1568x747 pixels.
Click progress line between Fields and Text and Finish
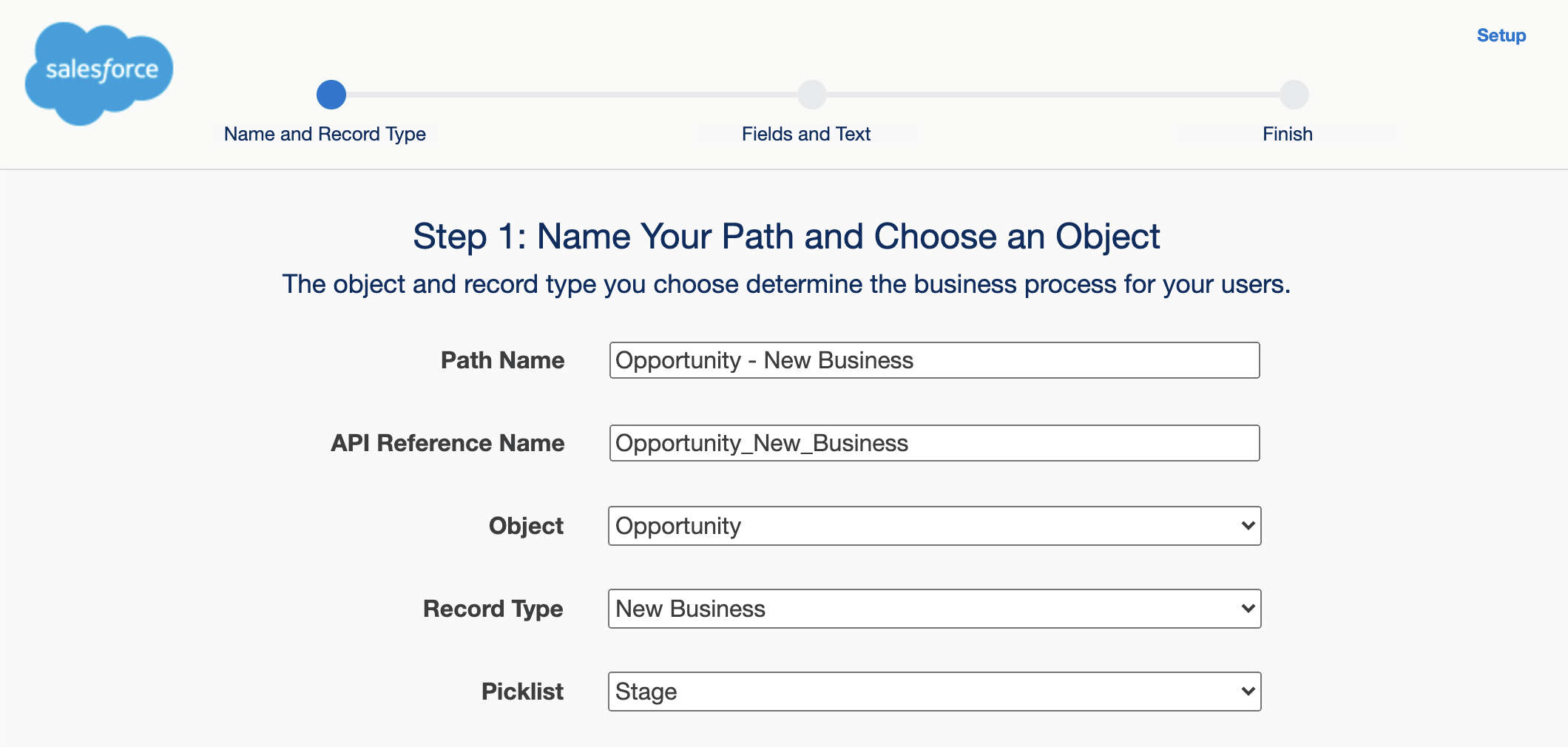coord(1053,95)
